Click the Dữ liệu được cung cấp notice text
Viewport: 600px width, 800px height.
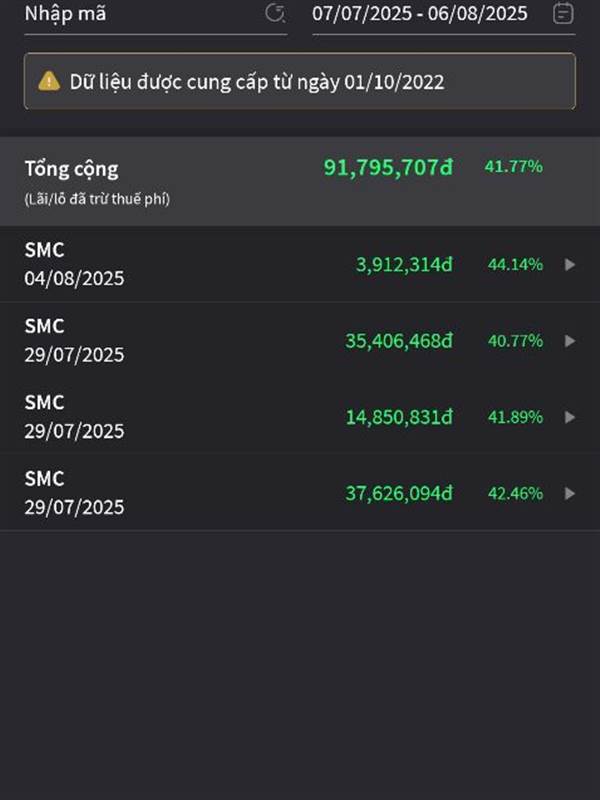[x=257, y=82]
